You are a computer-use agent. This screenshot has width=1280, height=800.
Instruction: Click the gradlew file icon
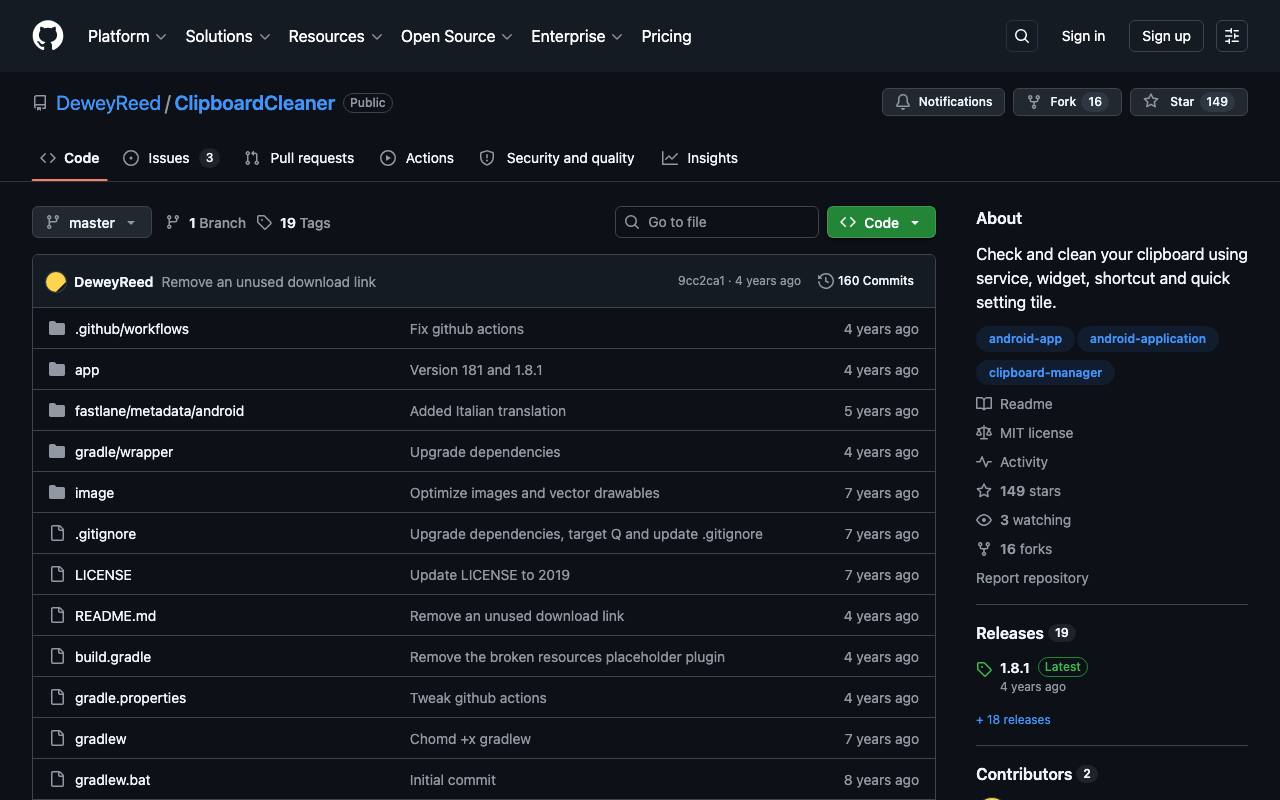pos(57,739)
